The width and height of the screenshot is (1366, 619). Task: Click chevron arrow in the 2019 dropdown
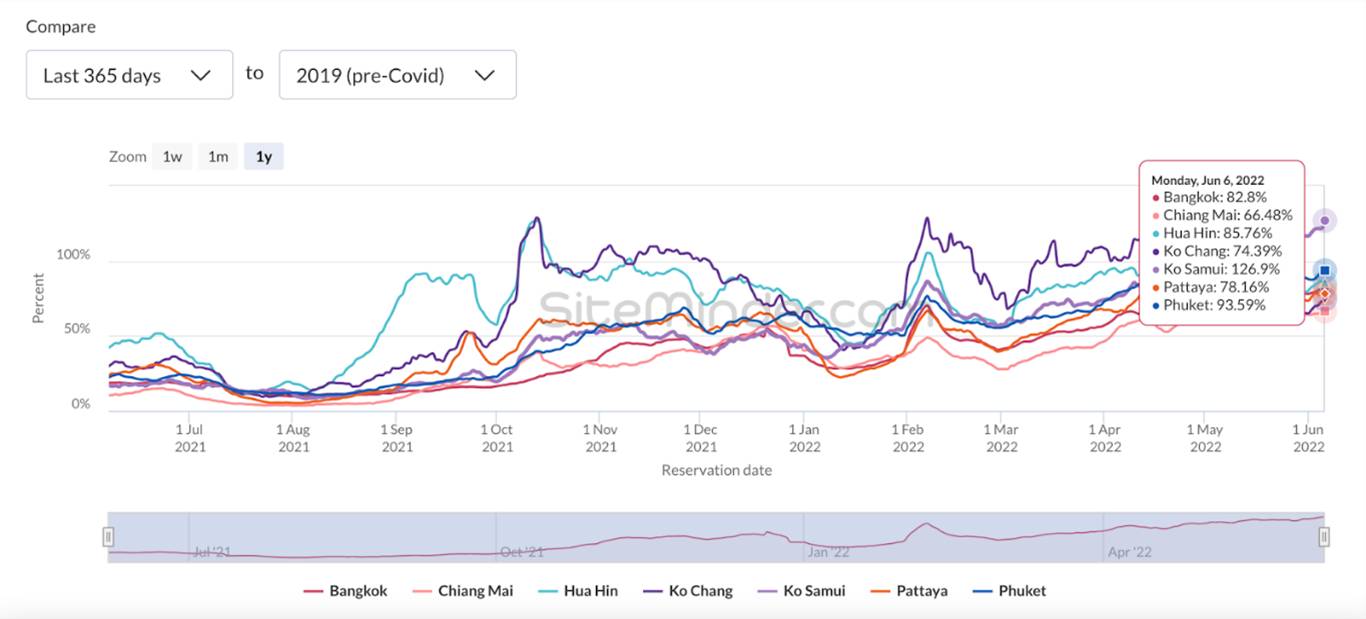tap(485, 76)
